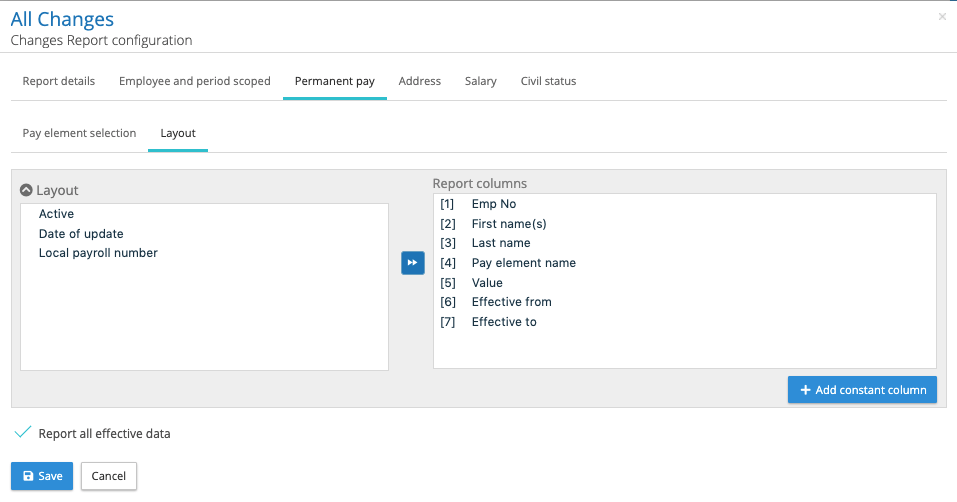The width and height of the screenshot is (957, 502).
Task: Select Active in the Layout list
Action: pos(57,214)
